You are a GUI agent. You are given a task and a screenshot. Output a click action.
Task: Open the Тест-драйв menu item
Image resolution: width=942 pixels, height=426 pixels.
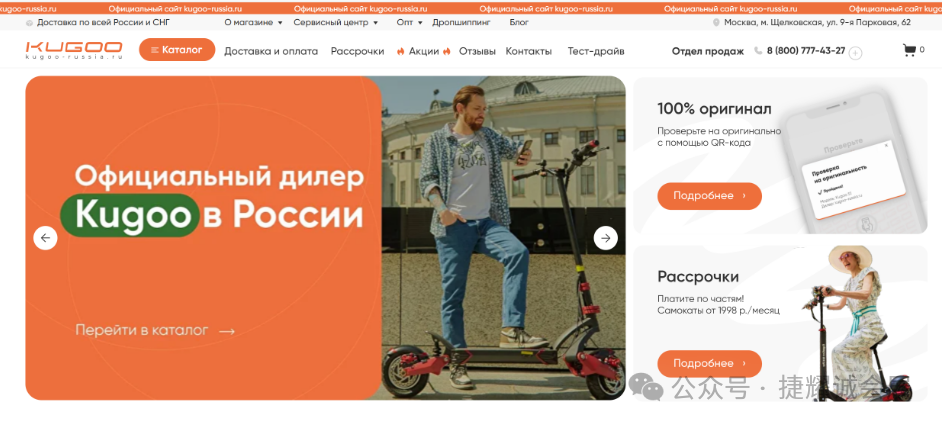(596, 52)
